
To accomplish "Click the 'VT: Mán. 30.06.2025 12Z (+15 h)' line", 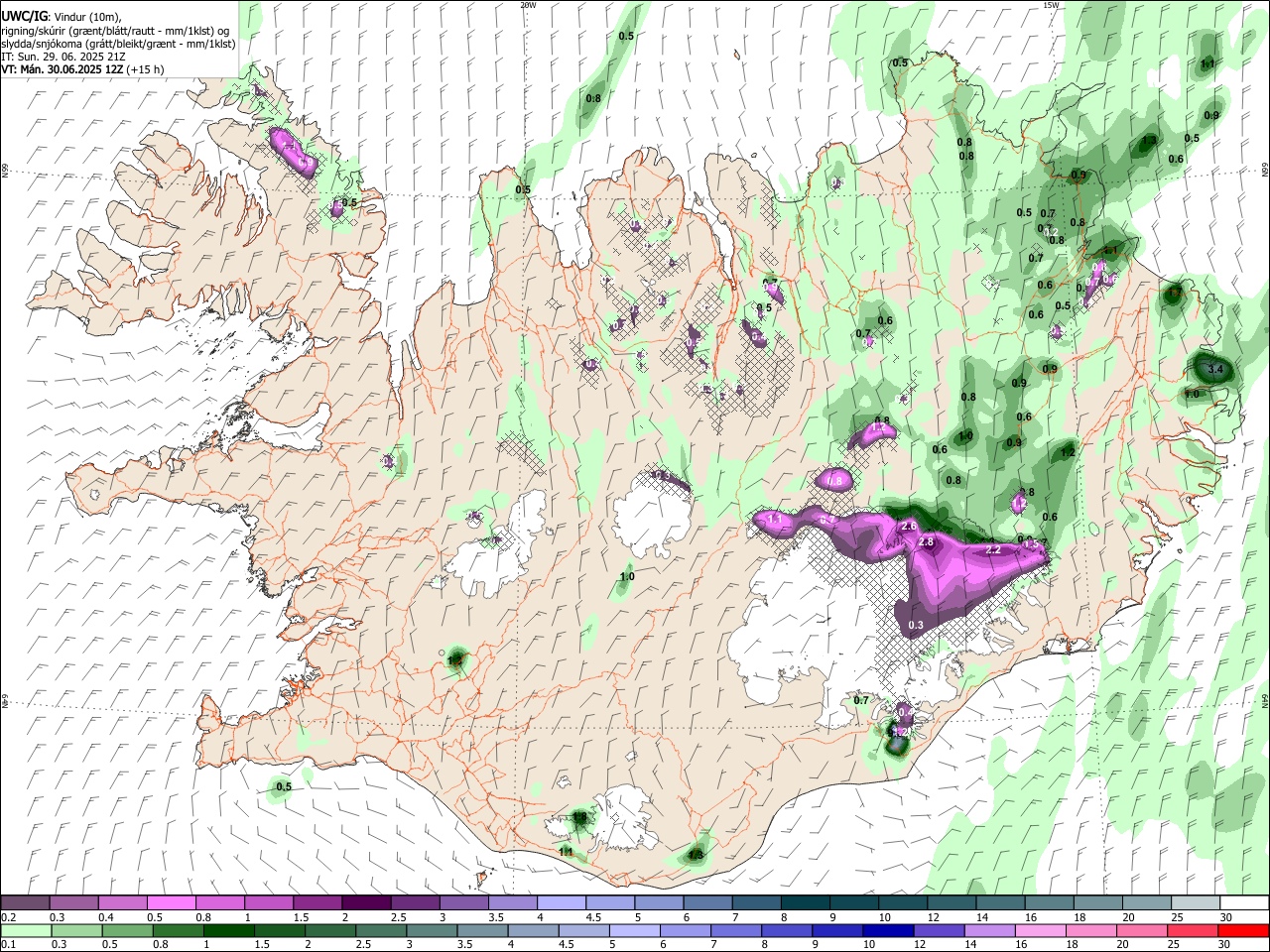I will pos(83,69).
